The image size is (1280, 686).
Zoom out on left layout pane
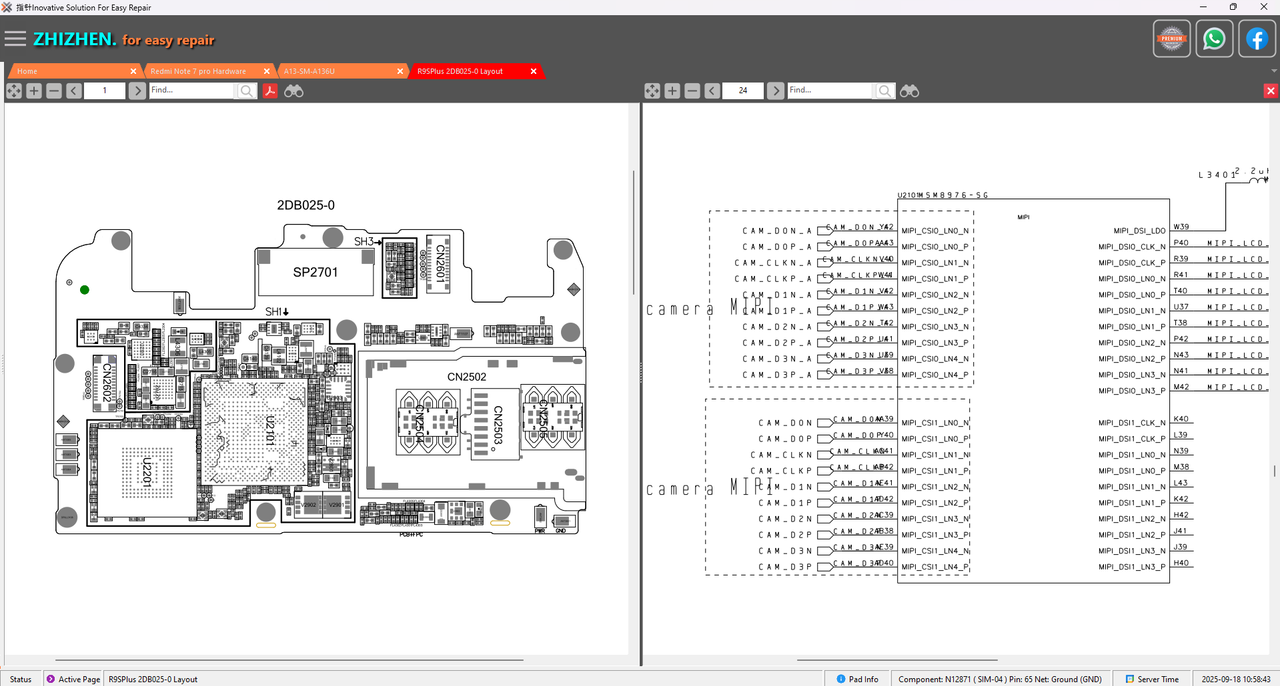[x=54, y=91]
